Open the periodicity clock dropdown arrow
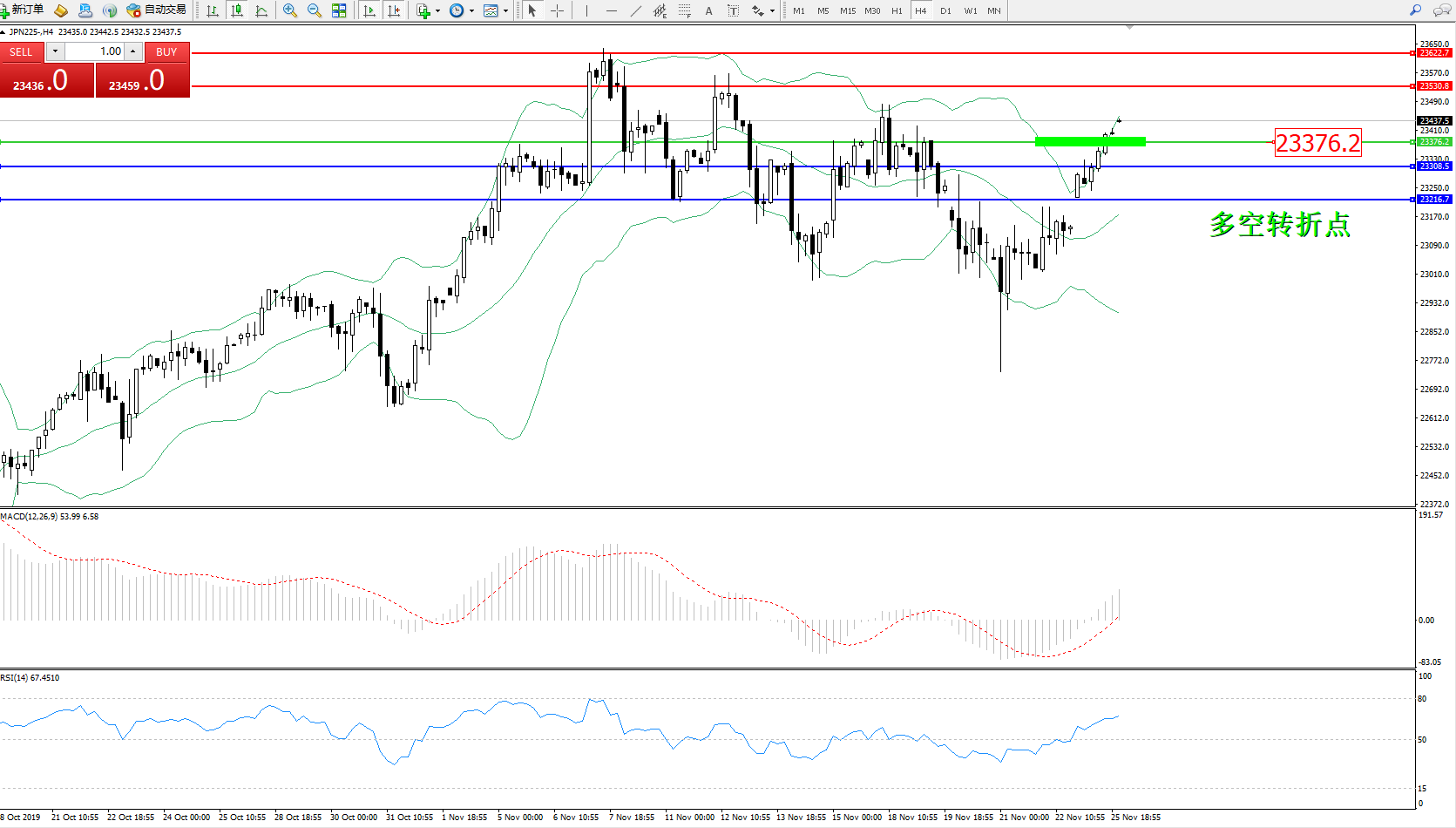 click(472, 11)
